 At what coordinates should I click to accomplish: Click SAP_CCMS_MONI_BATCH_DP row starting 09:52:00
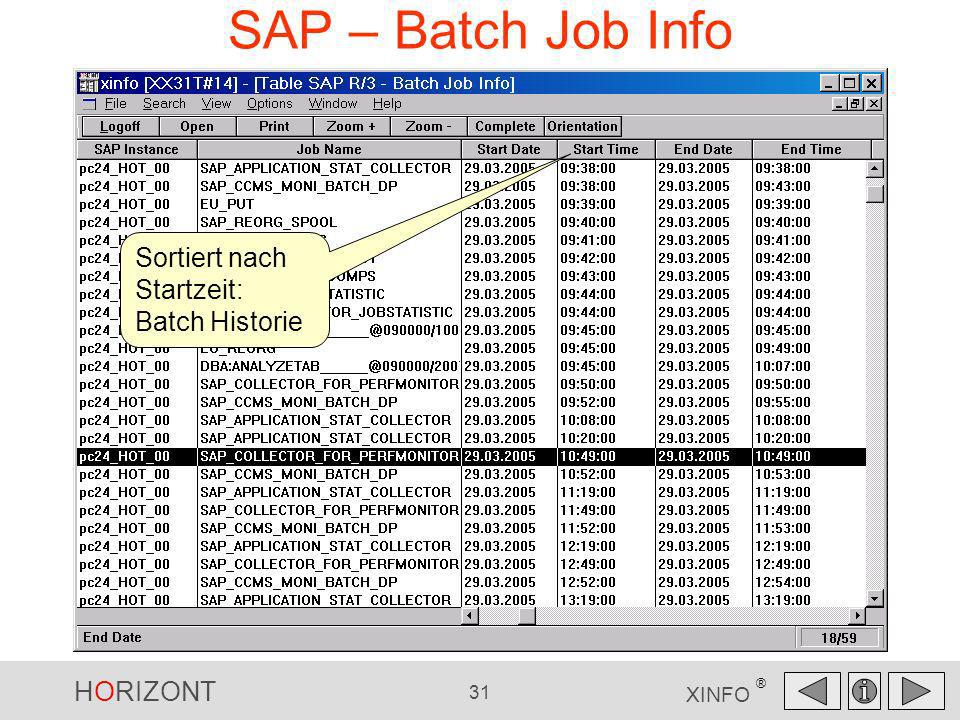tap(471, 402)
